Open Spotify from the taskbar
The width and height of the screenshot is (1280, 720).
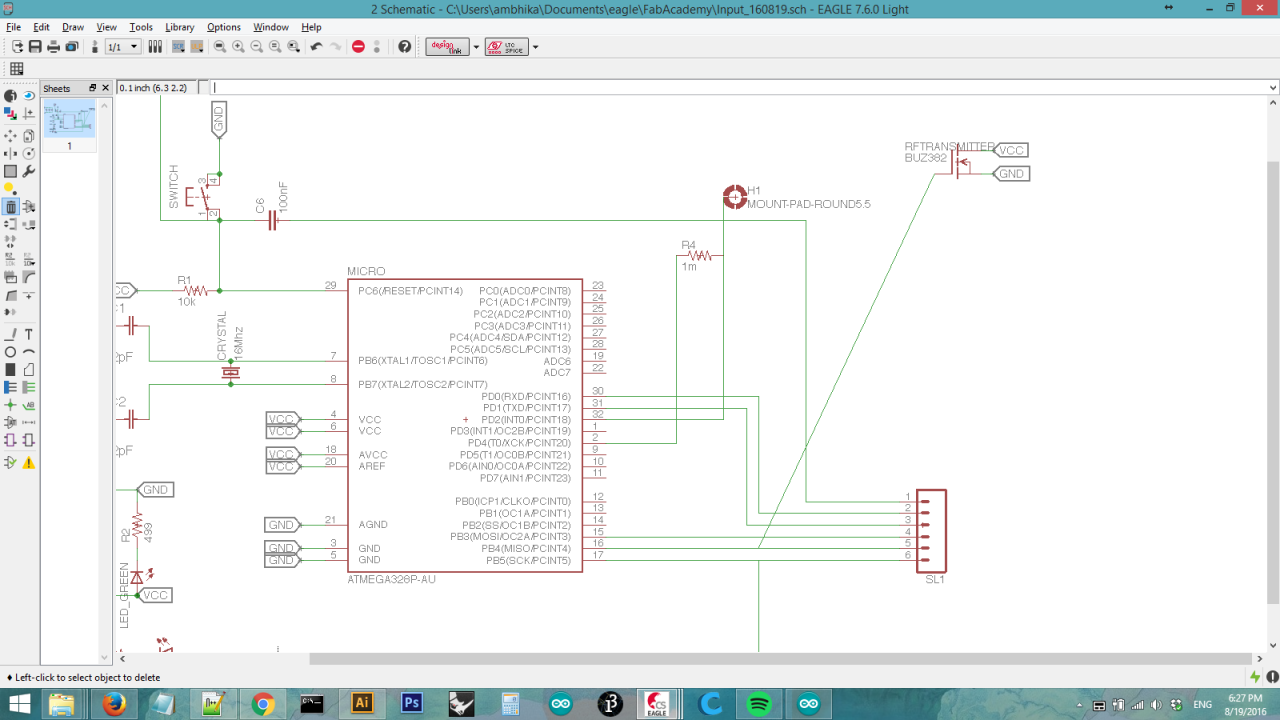[x=759, y=704]
